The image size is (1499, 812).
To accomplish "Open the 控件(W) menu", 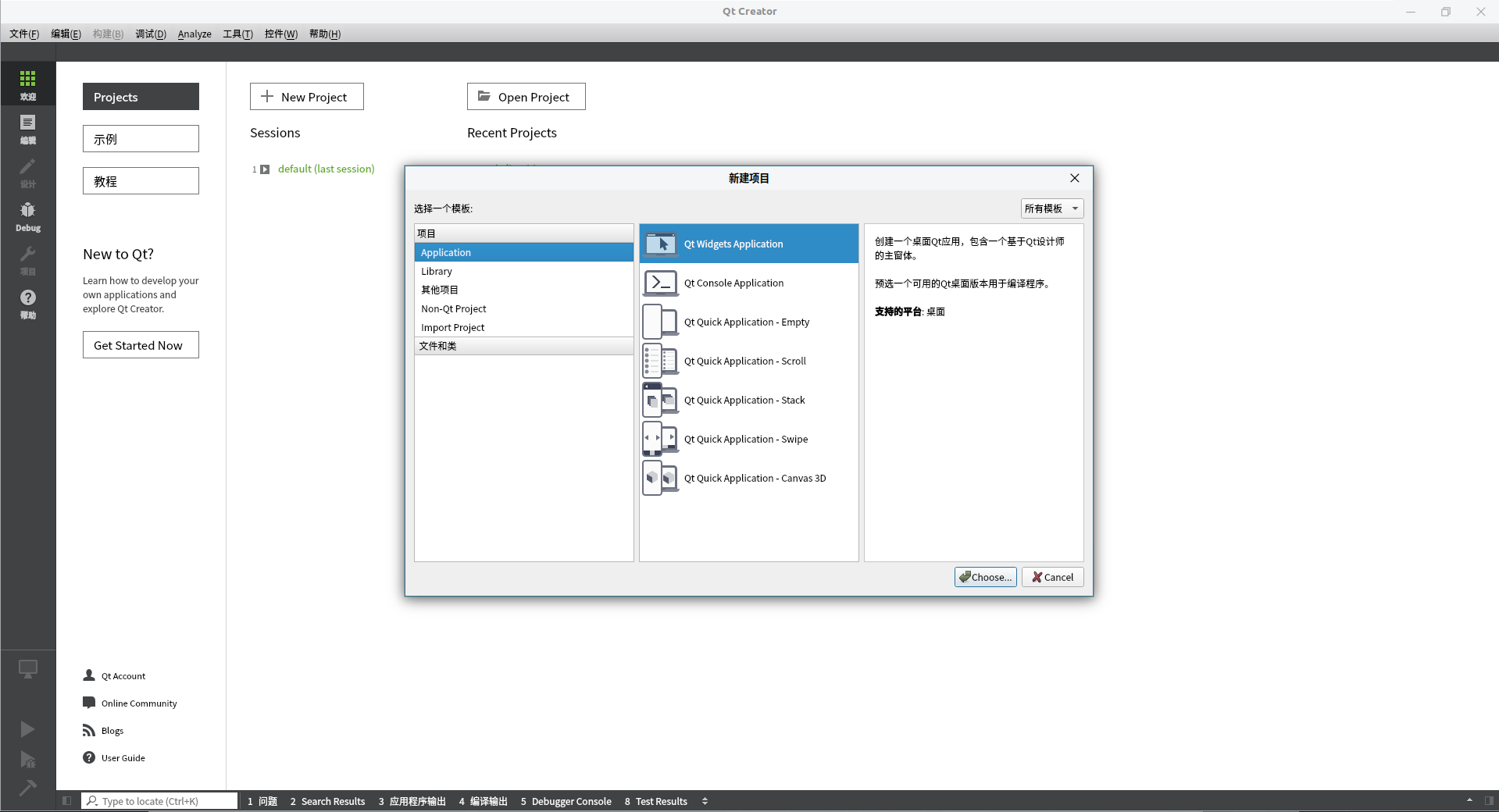I will [x=281, y=34].
